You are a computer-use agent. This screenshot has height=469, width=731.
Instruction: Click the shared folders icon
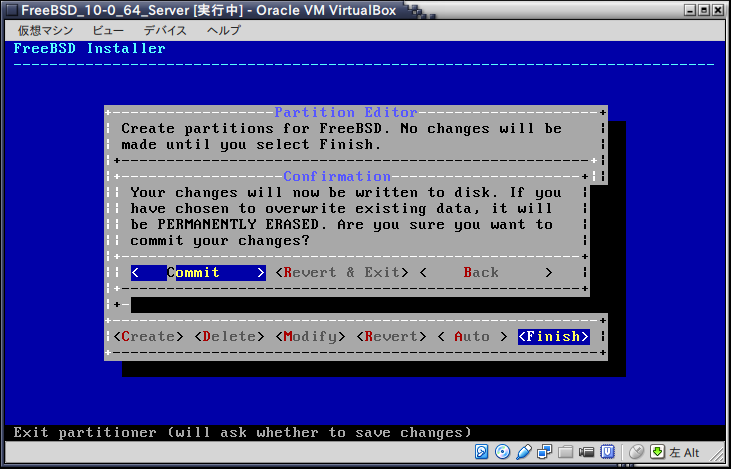[566, 453]
